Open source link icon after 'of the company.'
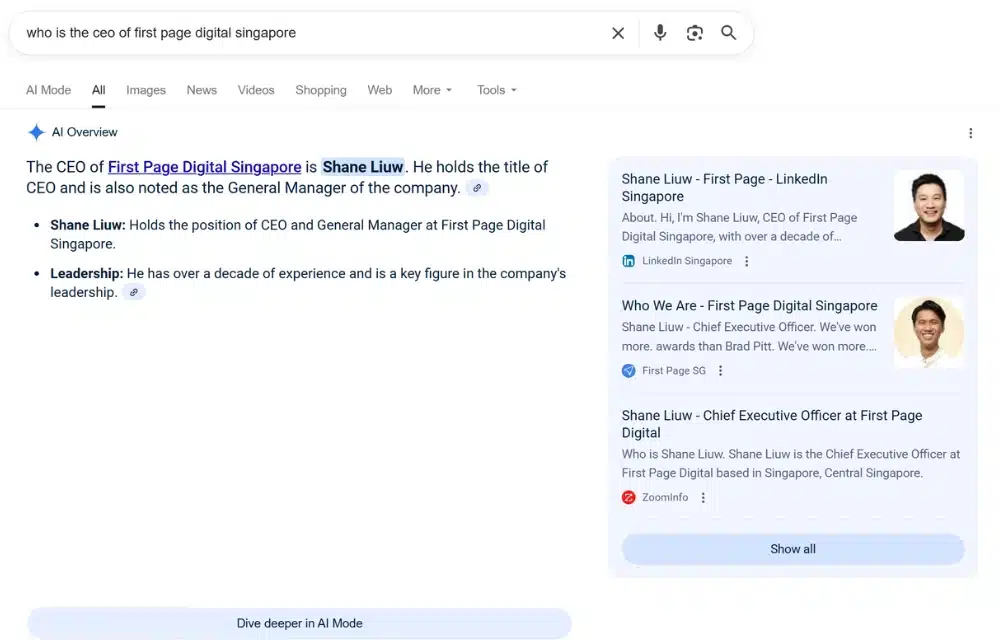This screenshot has width=1000, height=640. [477, 188]
